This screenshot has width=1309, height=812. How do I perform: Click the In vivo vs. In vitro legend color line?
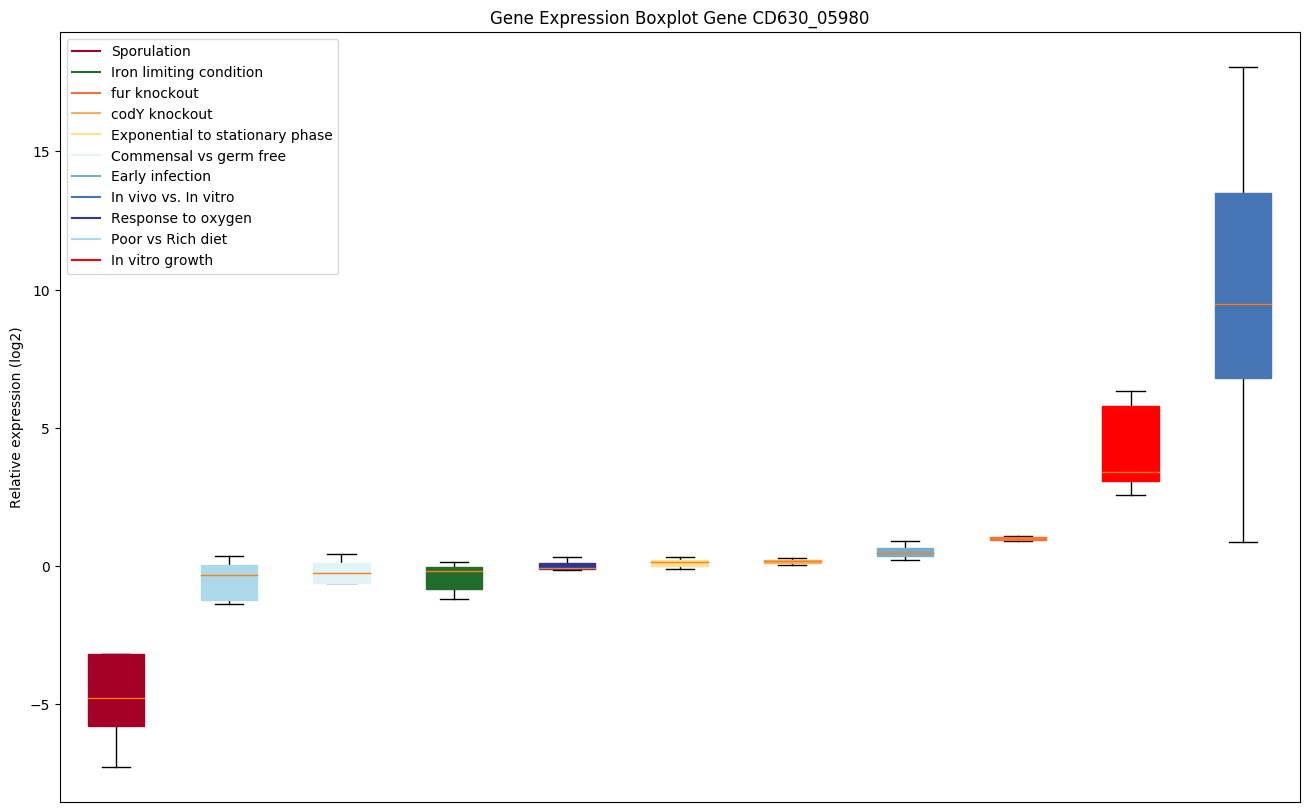(87, 198)
